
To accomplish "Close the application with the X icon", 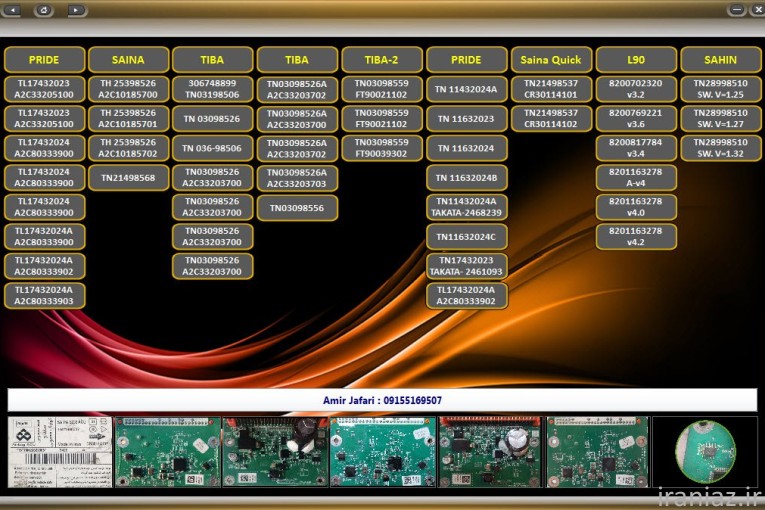I will point(755,10).
